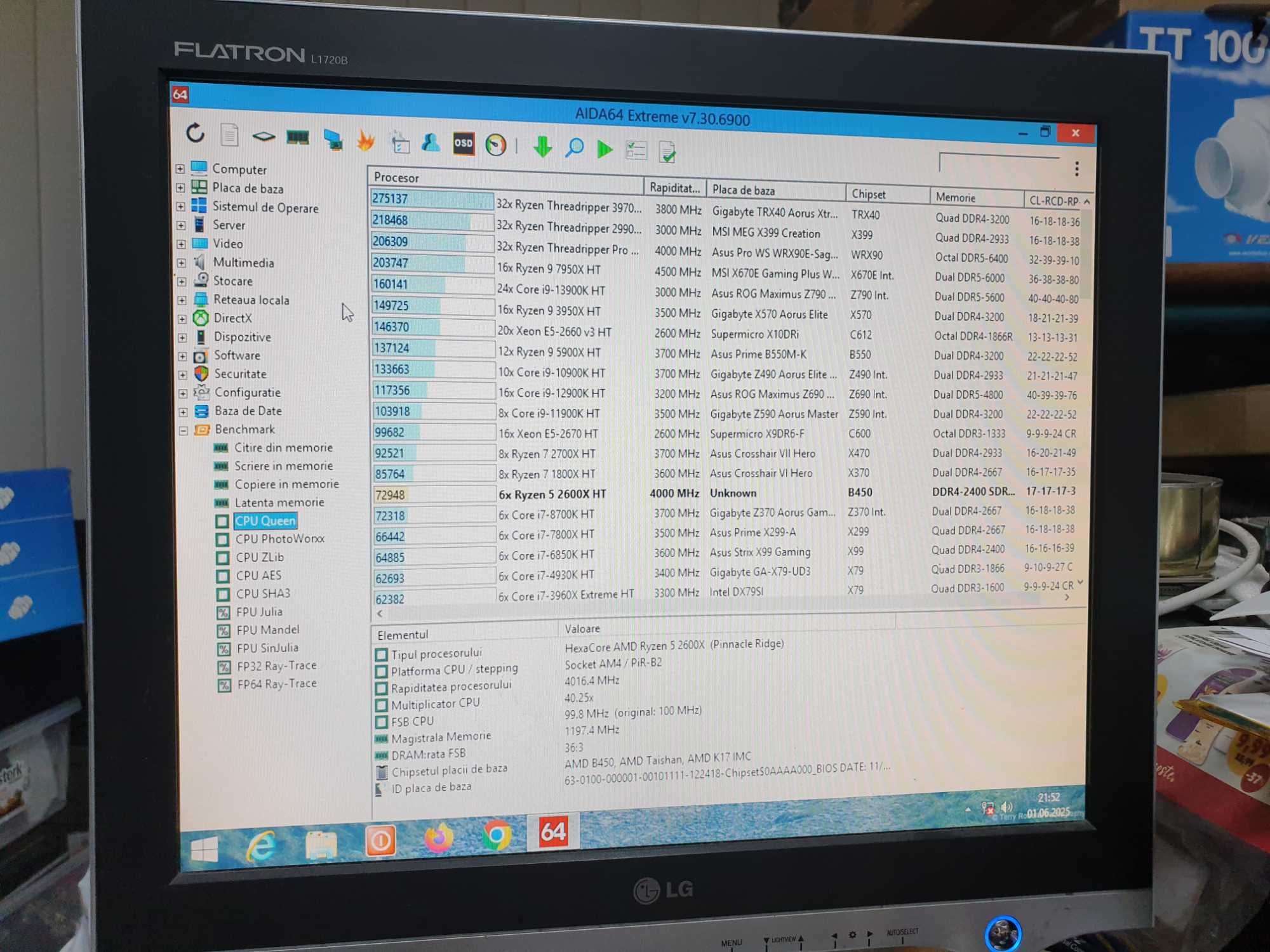Expand the Placa de baza node
This screenshot has width=1270, height=952.
pos(180,188)
